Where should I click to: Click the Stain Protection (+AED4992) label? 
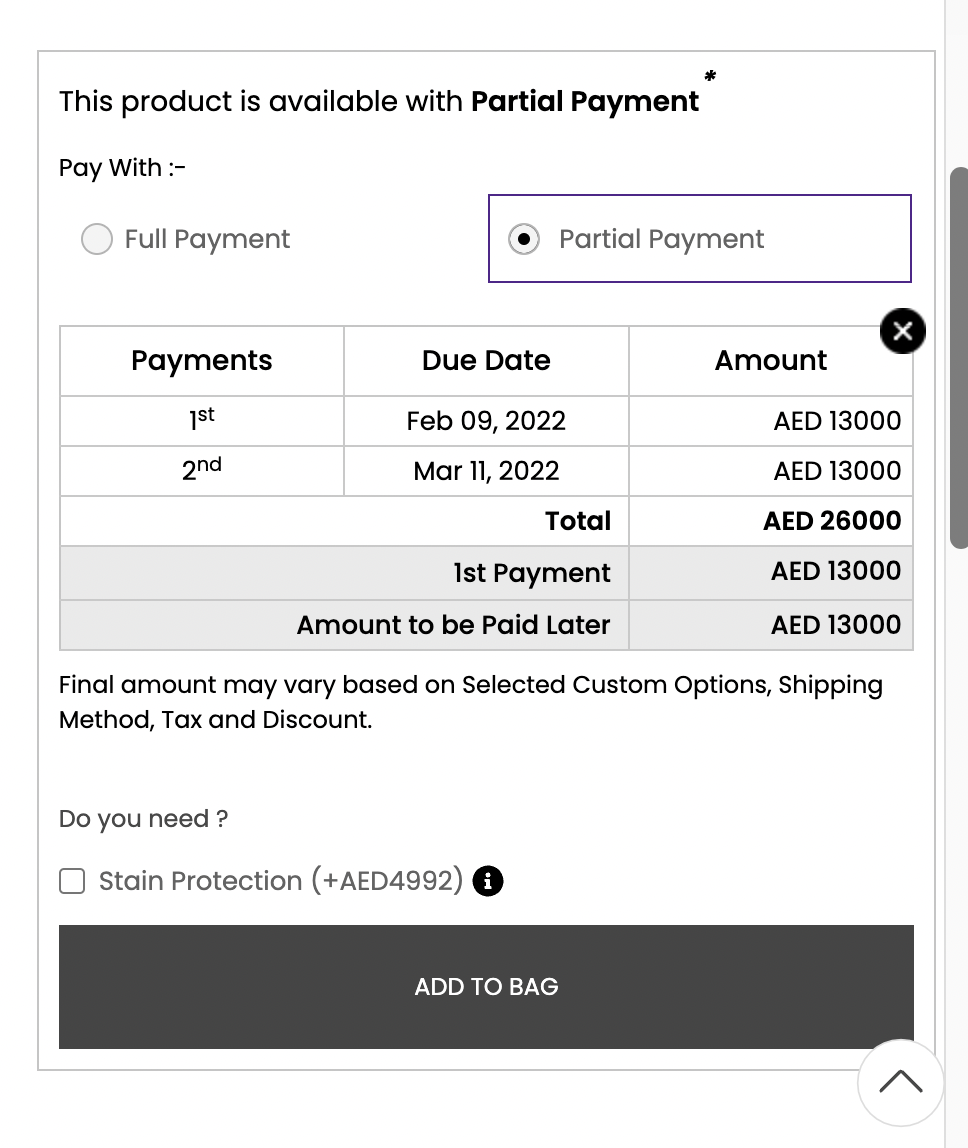[281, 881]
